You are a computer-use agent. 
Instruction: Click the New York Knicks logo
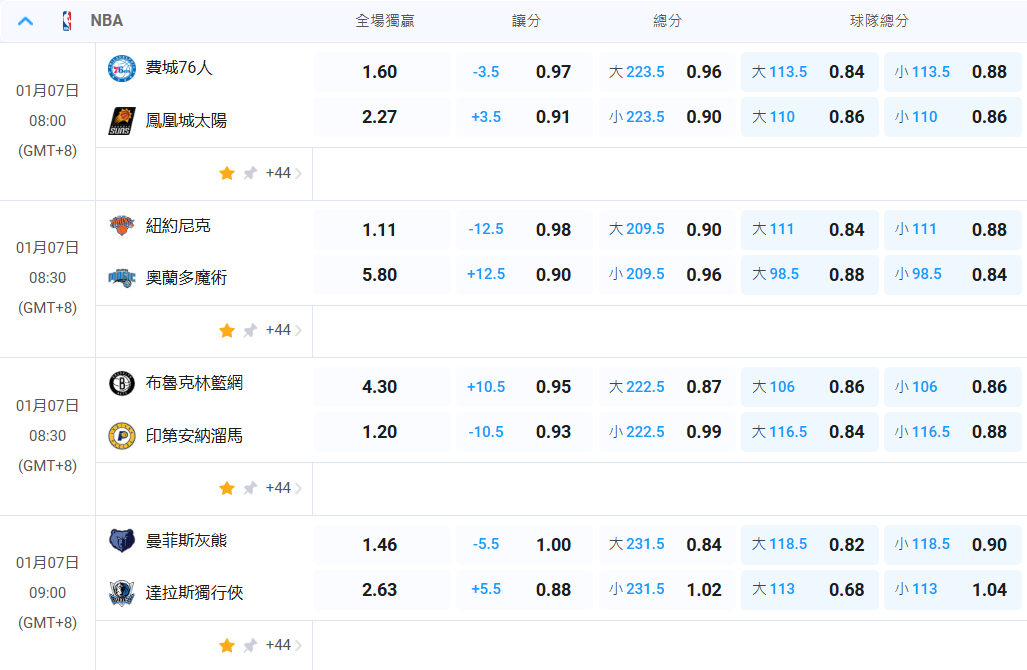pyautogui.click(x=121, y=226)
